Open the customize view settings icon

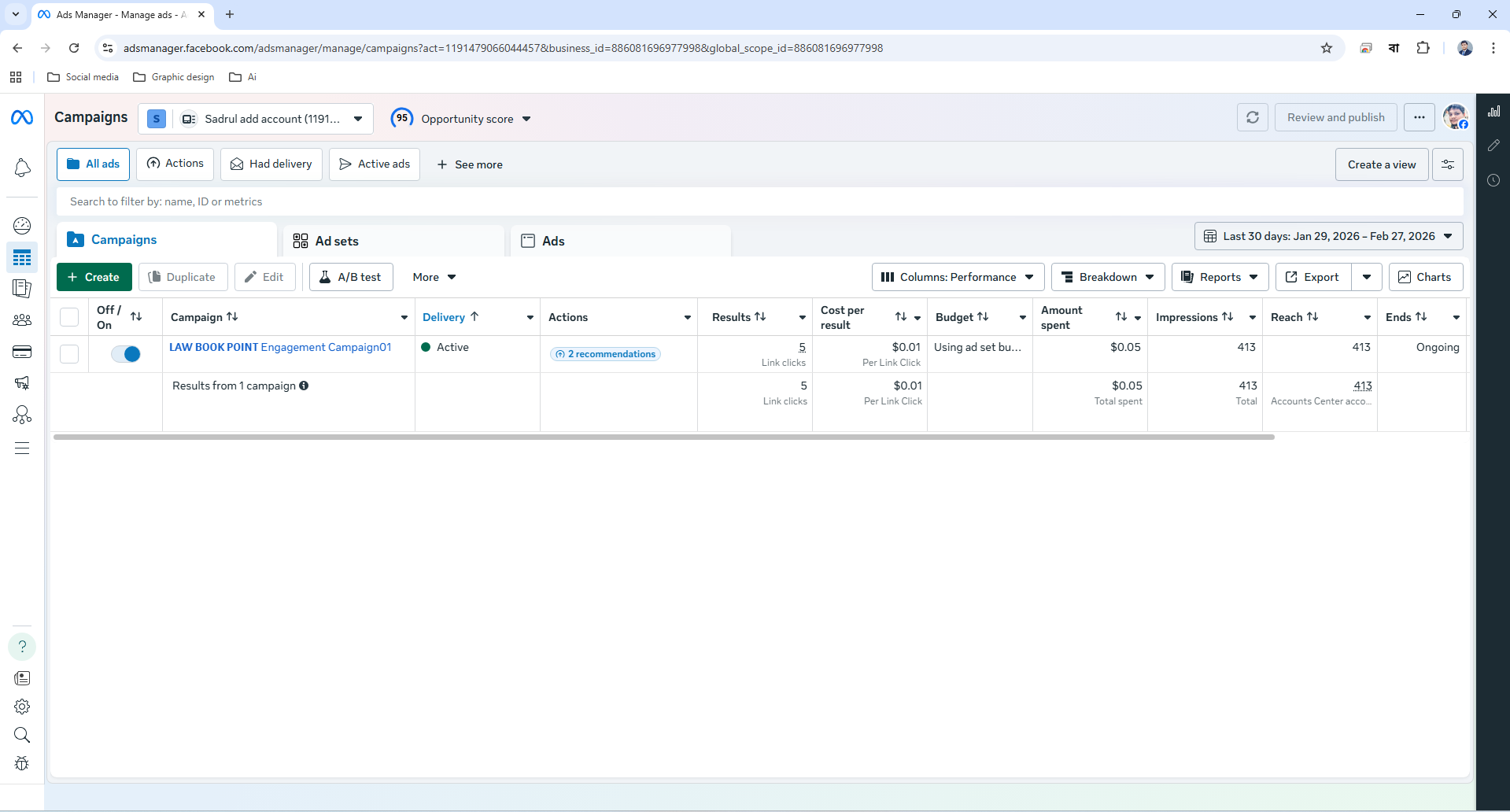[x=1447, y=164]
